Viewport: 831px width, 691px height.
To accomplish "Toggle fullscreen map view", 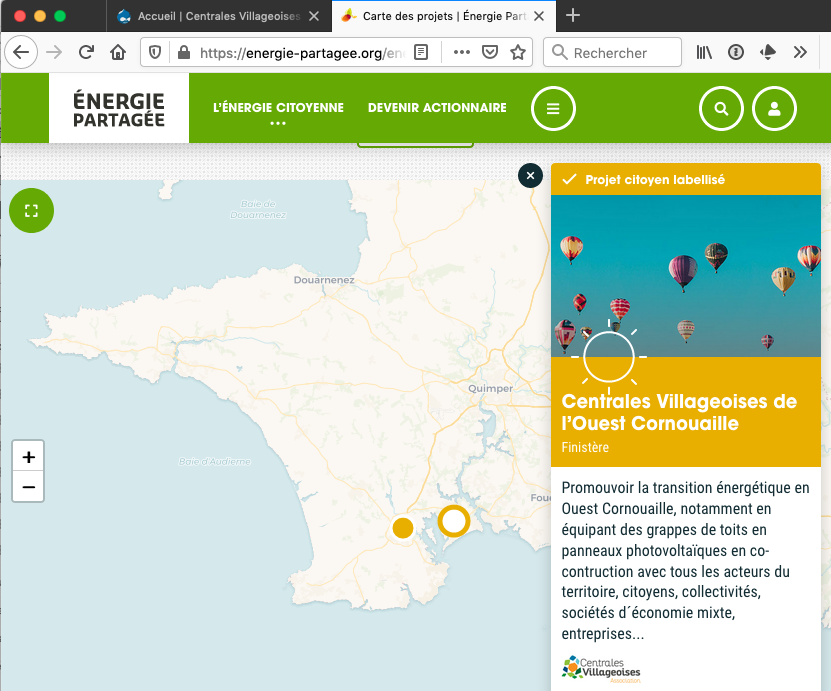I will tap(31, 210).
